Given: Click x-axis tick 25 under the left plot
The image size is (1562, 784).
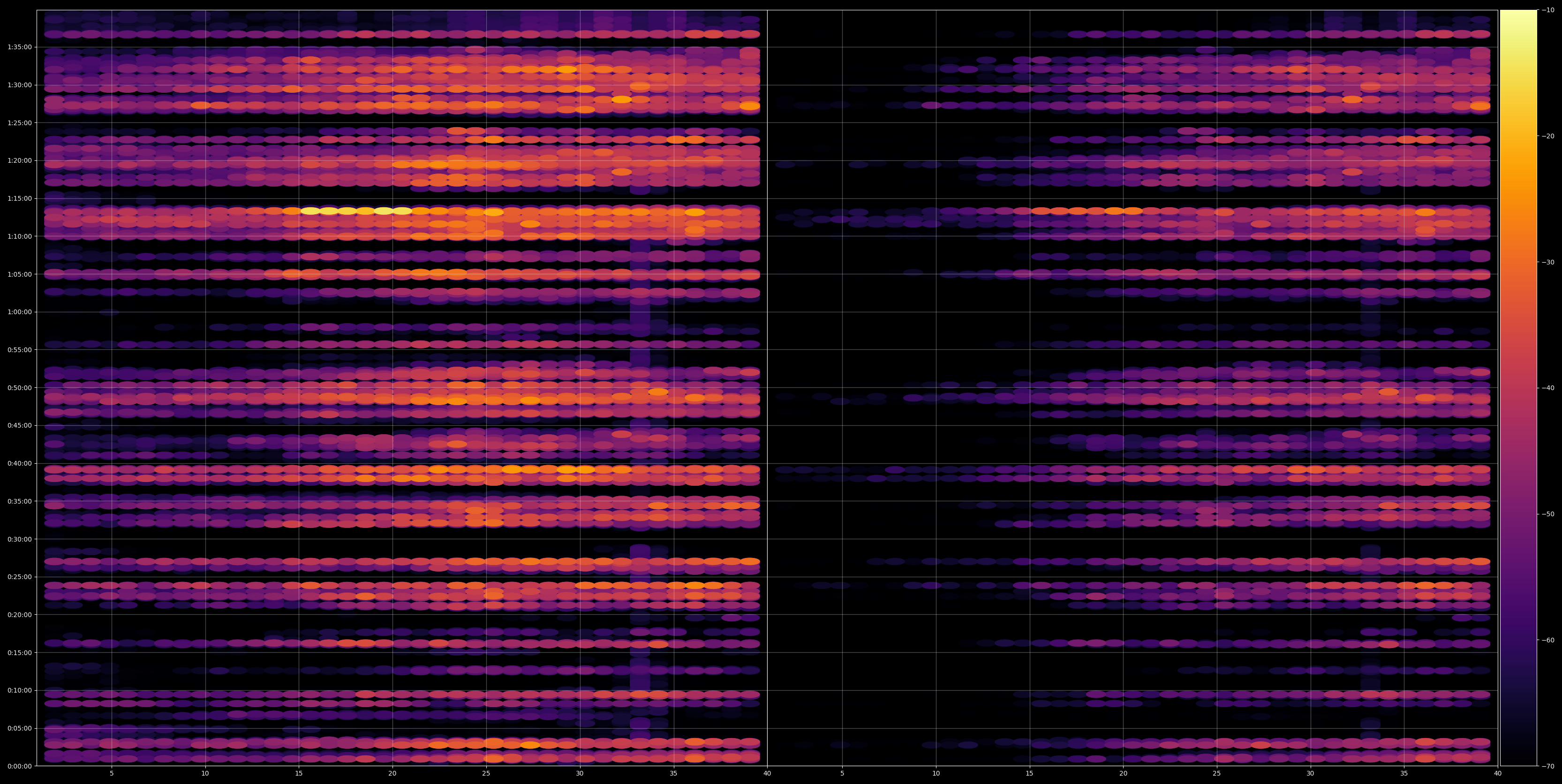Looking at the screenshot, I should tap(486, 773).
